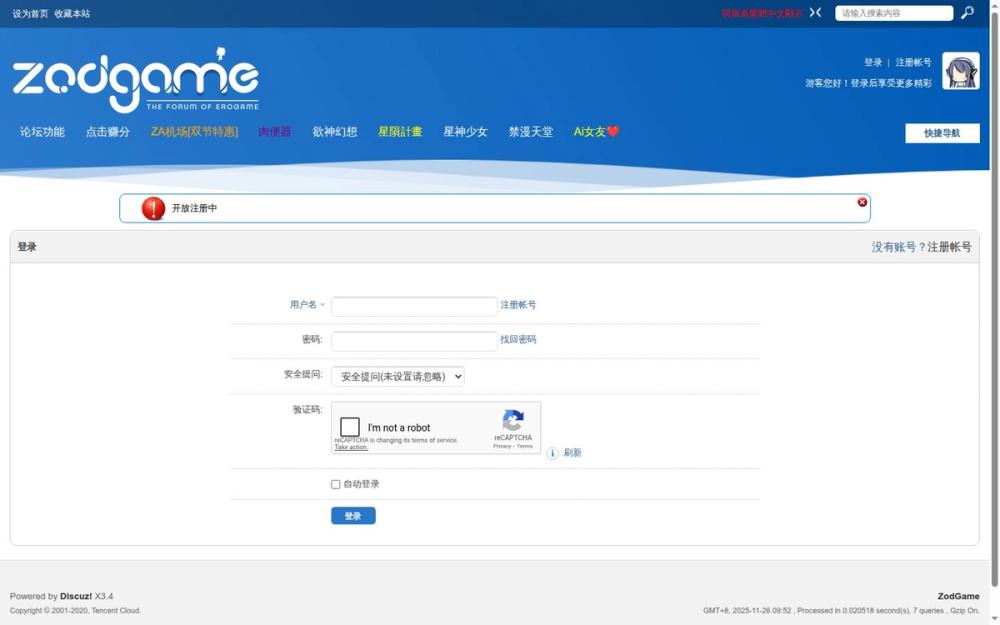Click the collapse arrows beside the language switch
The height and width of the screenshot is (625, 1000).
coord(814,12)
